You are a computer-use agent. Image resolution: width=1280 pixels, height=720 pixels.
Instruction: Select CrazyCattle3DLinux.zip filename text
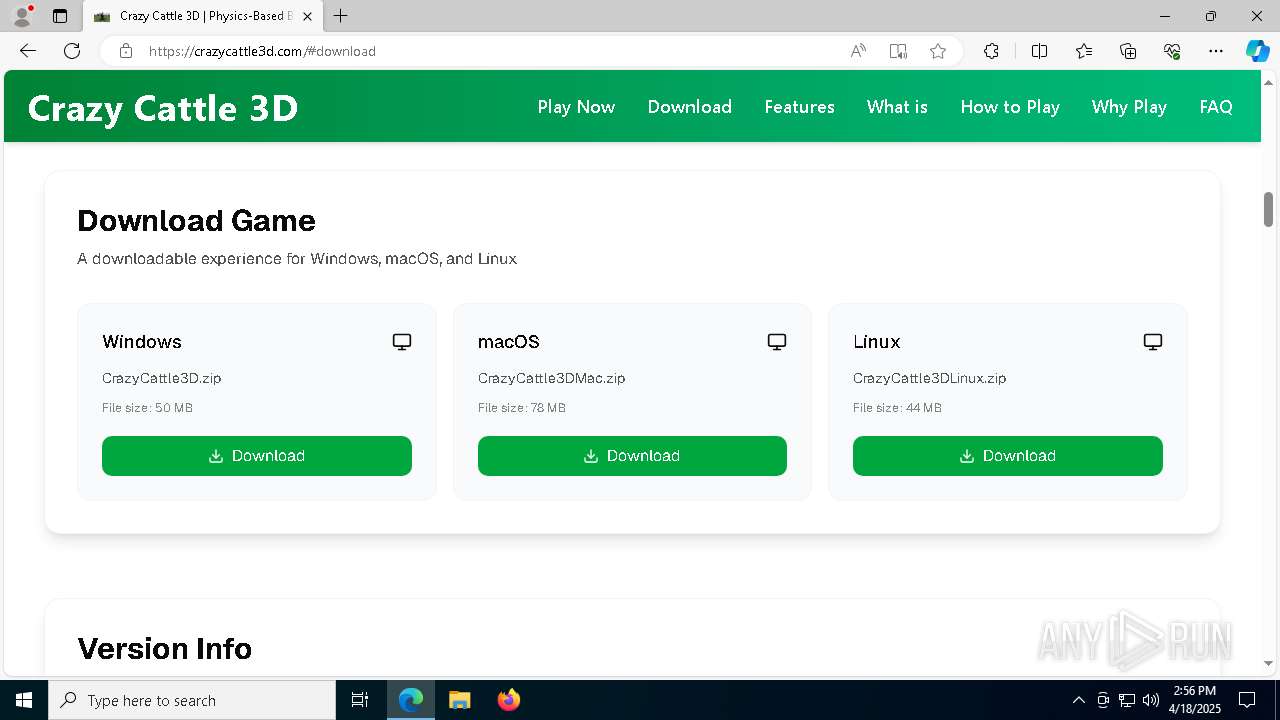[930, 378]
